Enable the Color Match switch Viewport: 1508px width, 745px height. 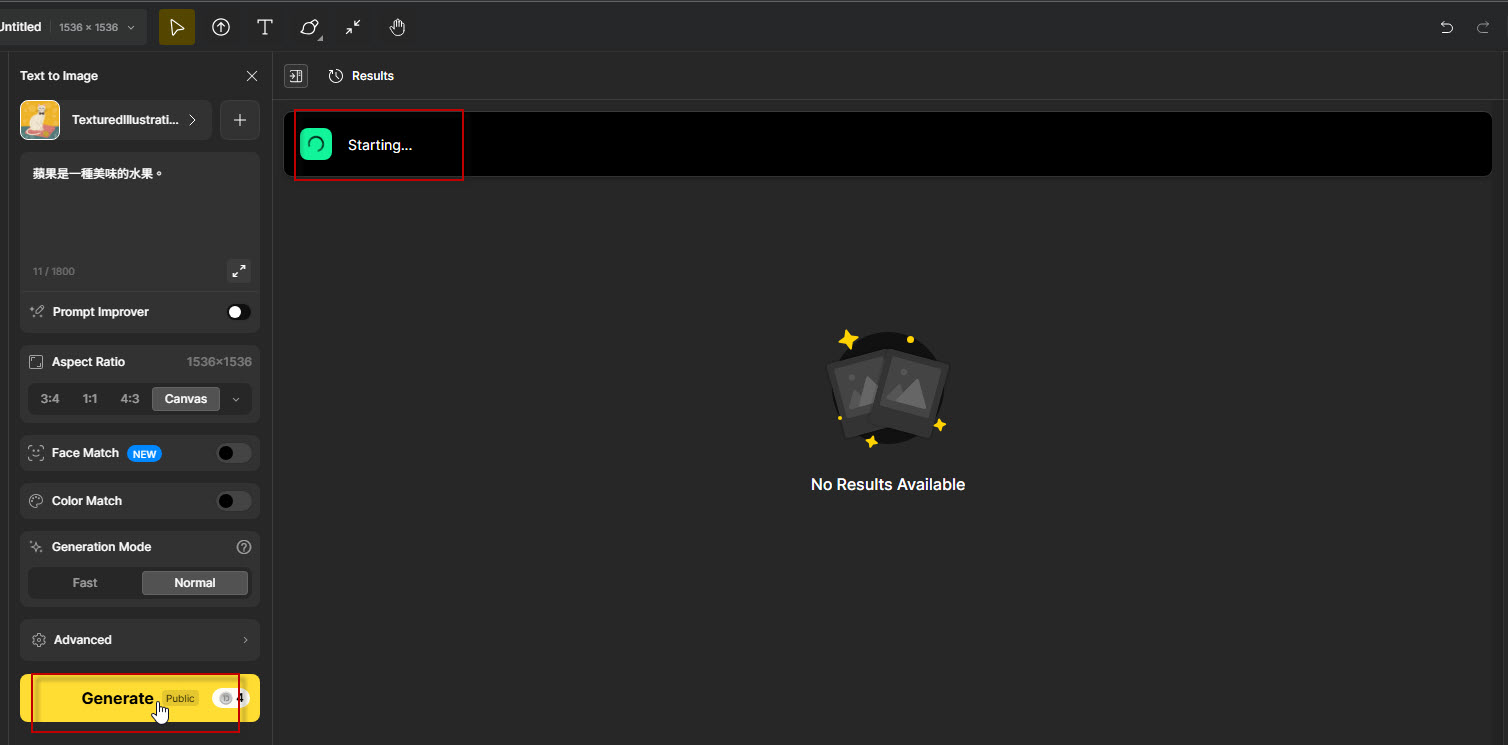[234, 501]
